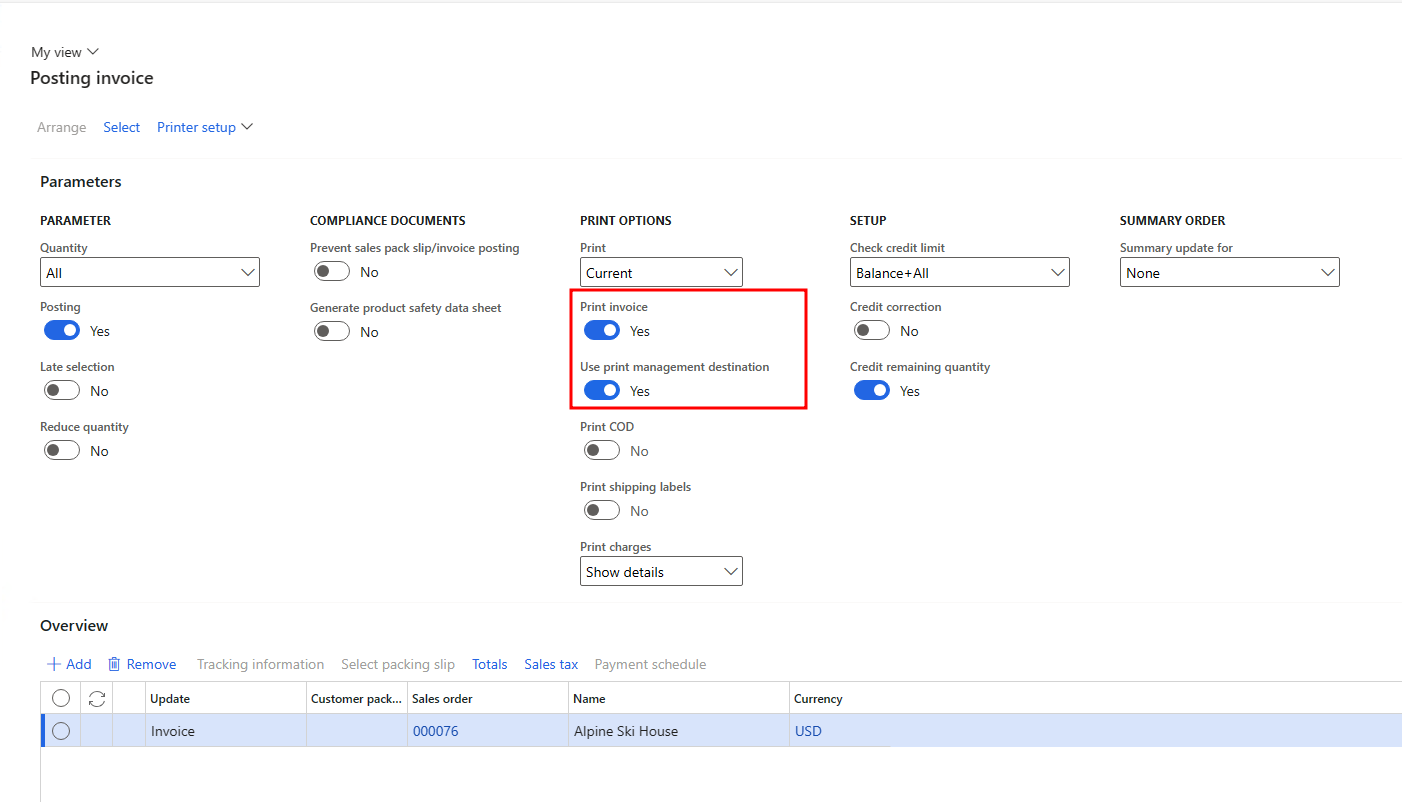
Task: Turn off Print invoice toggle
Action: pos(602,331)
